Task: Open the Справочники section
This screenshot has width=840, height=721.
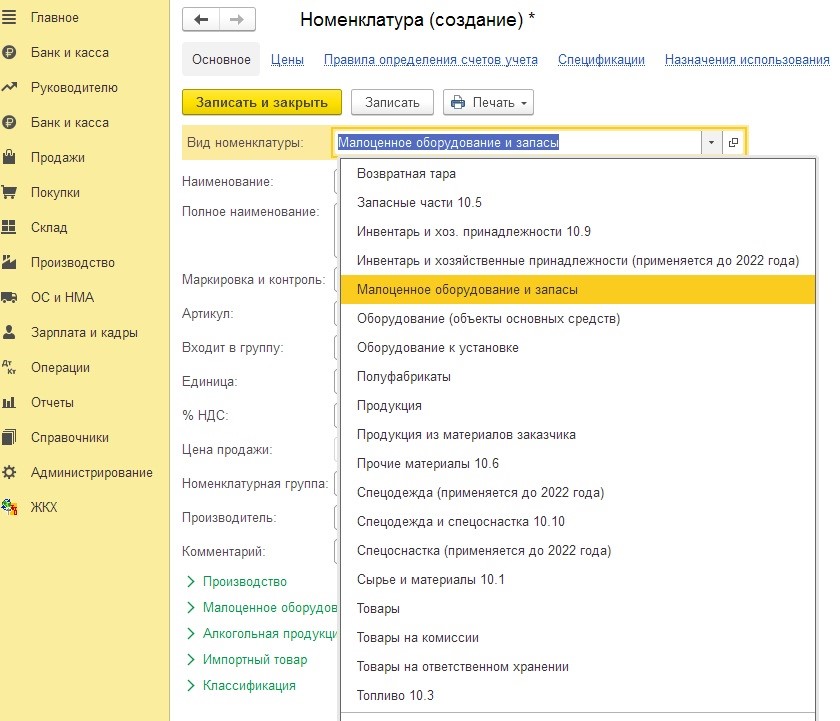Action: 70,438
